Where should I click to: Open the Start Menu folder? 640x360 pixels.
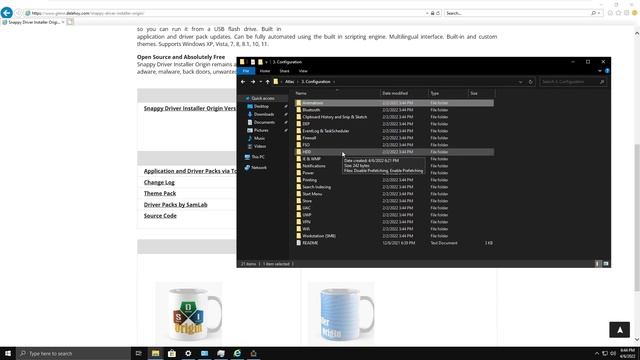tap(312, 194)
